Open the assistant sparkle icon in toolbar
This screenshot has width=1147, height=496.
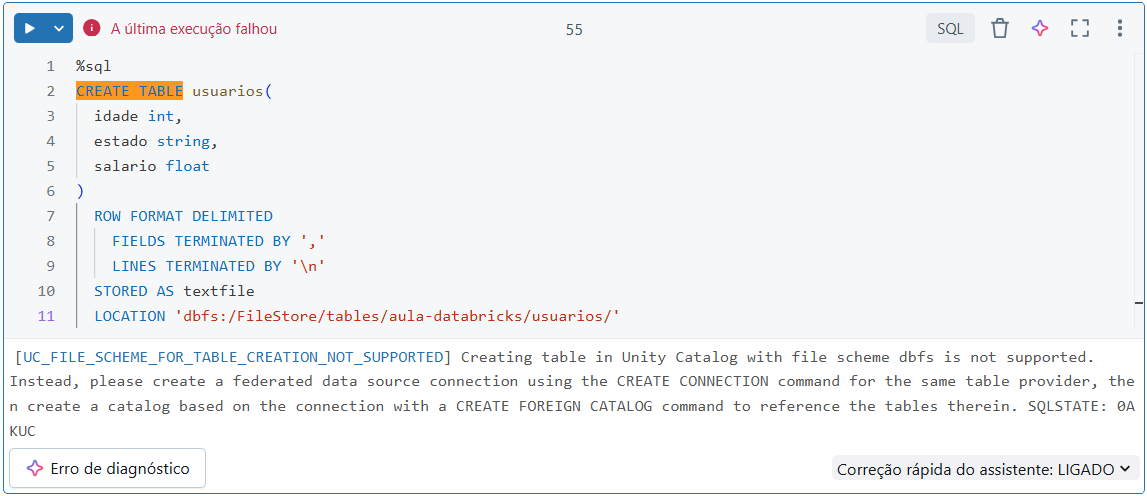[x=1039, y=29]
